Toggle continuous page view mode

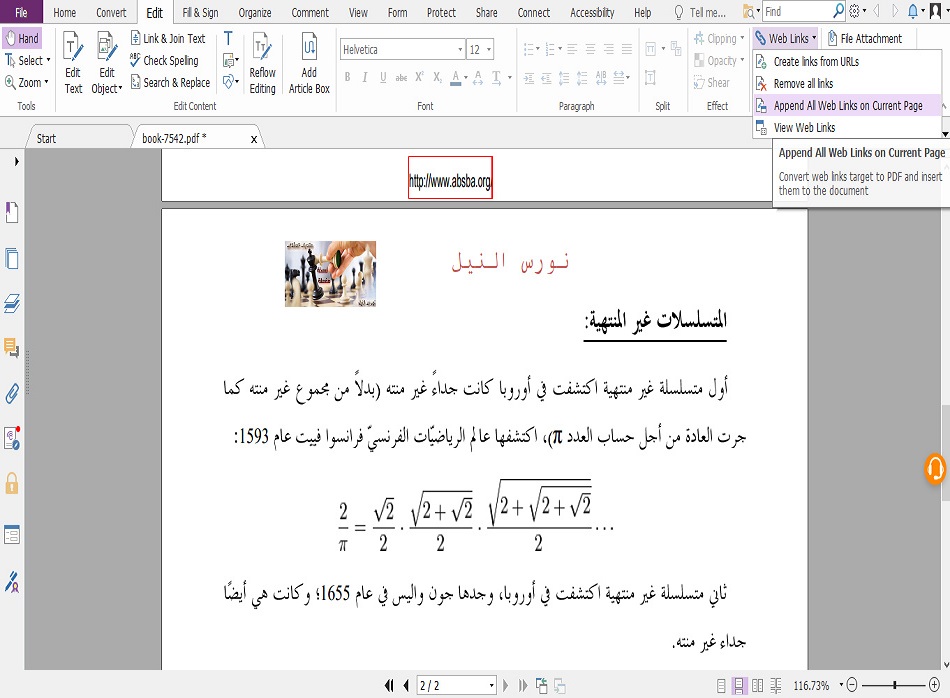[x=738, y=685]
